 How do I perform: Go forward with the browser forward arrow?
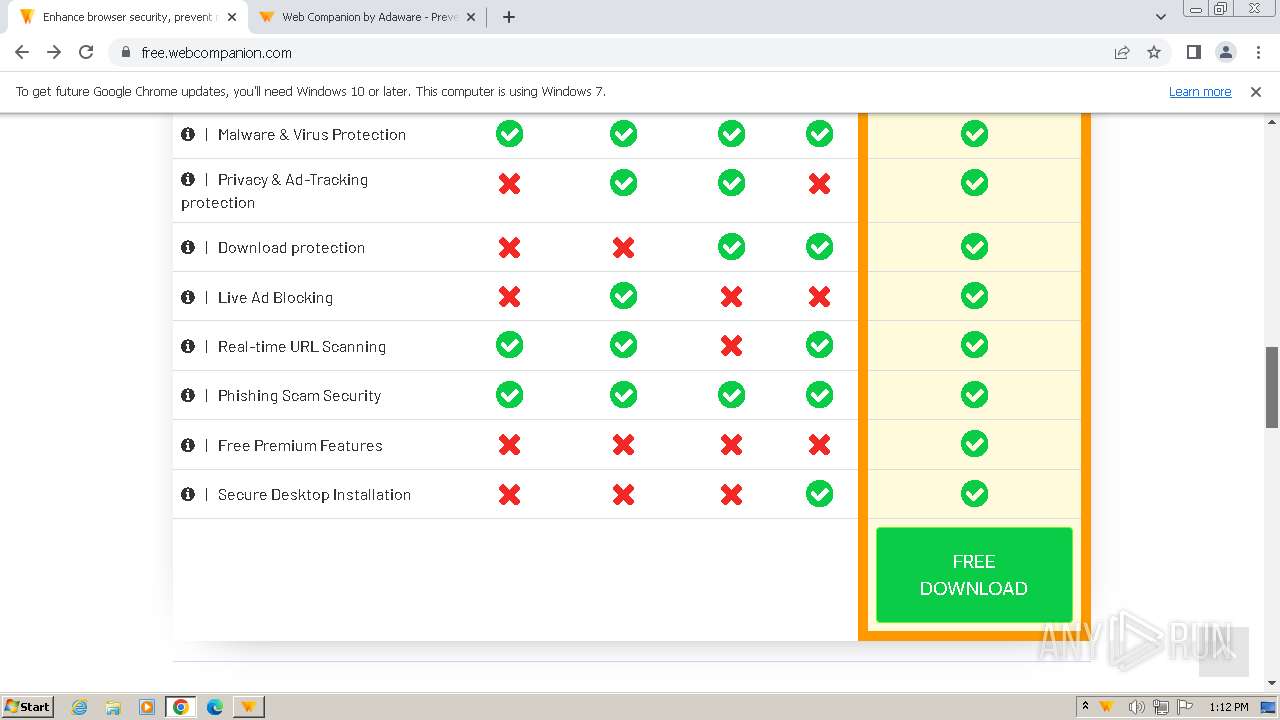pyautogui.click(x=54, y=52)
